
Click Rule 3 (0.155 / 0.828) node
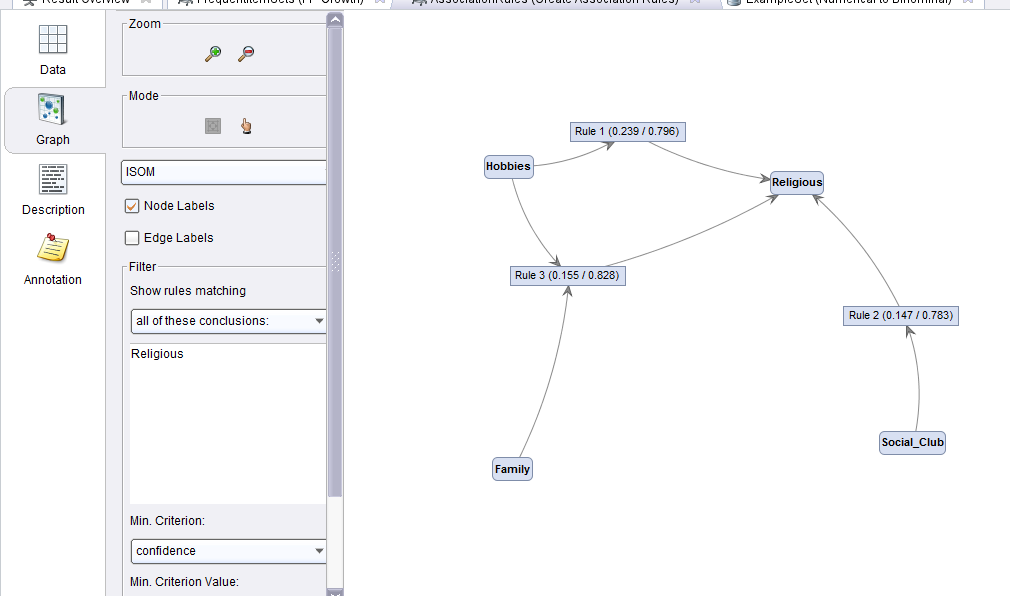[x=567, y=276]
